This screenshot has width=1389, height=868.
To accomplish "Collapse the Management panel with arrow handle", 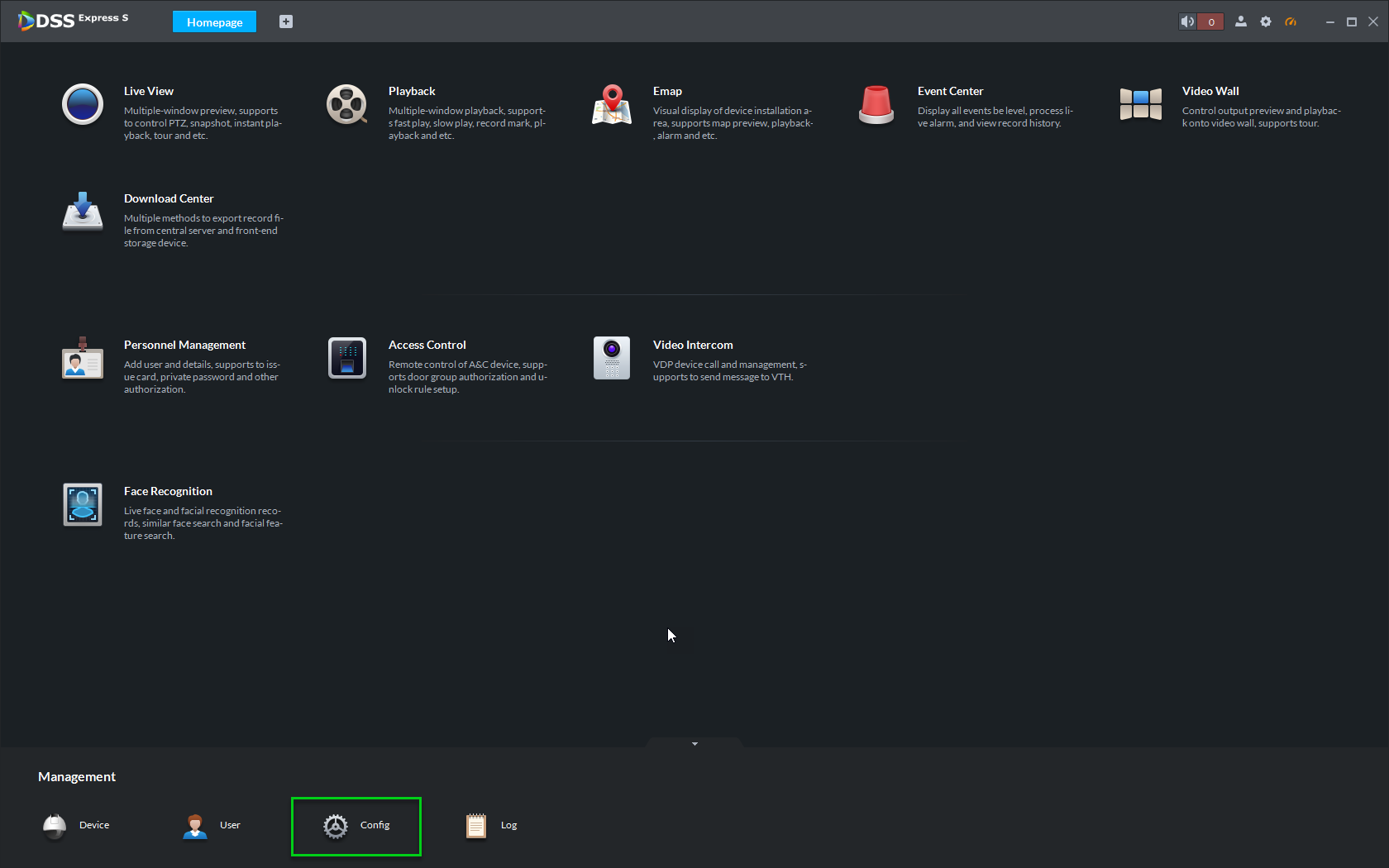I will point(694,743).
